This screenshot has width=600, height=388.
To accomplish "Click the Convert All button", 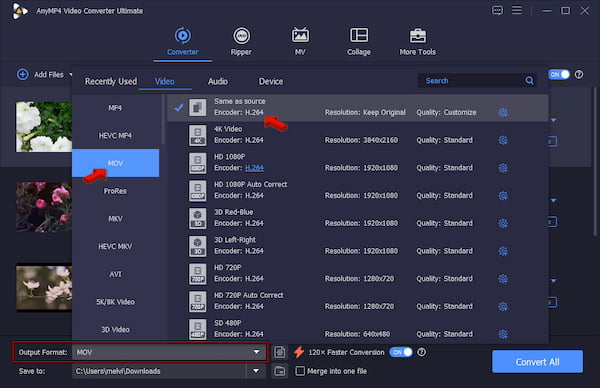I will (537, 362).
